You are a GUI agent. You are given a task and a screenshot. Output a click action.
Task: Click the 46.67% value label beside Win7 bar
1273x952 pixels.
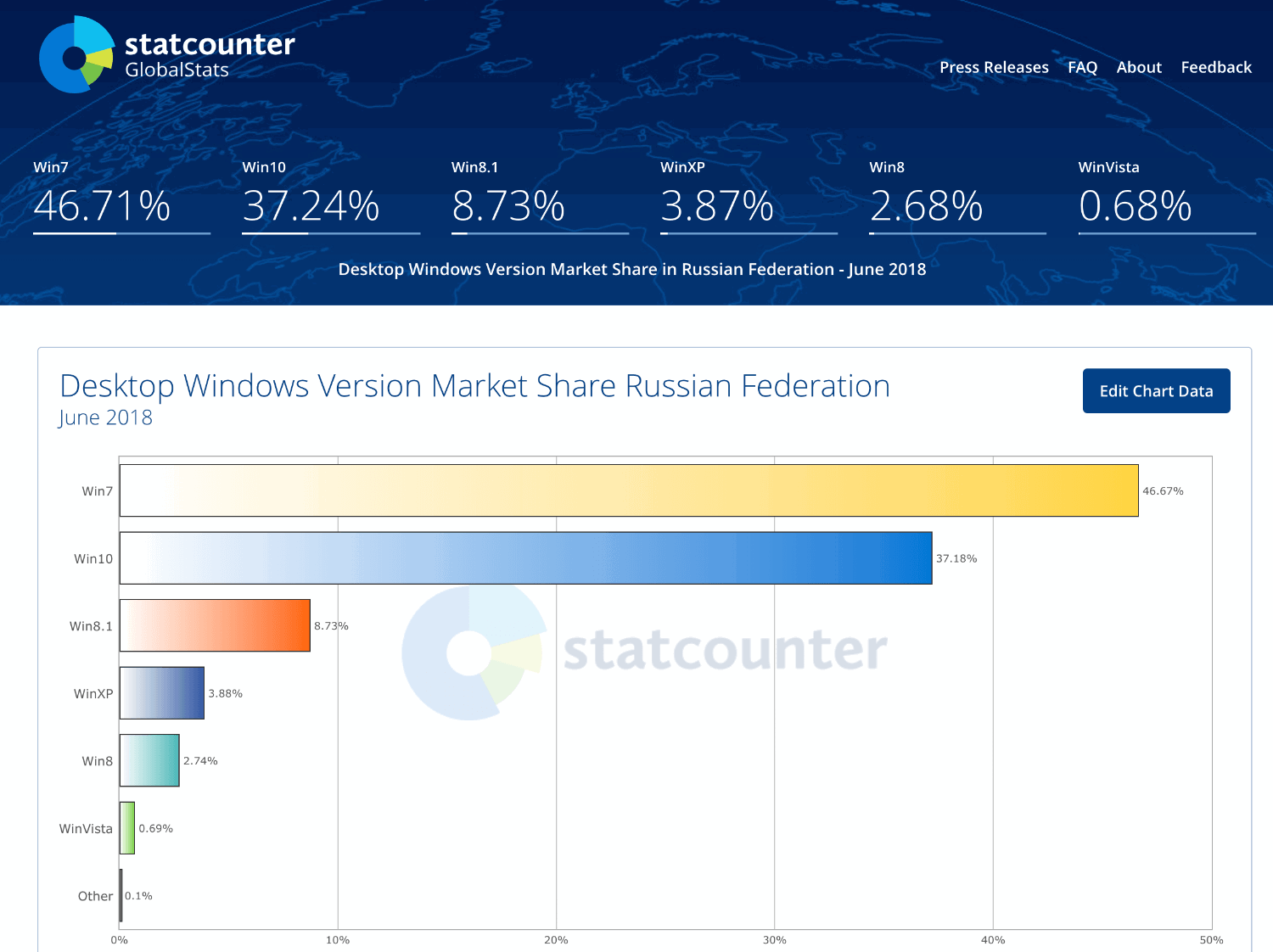1163,490
